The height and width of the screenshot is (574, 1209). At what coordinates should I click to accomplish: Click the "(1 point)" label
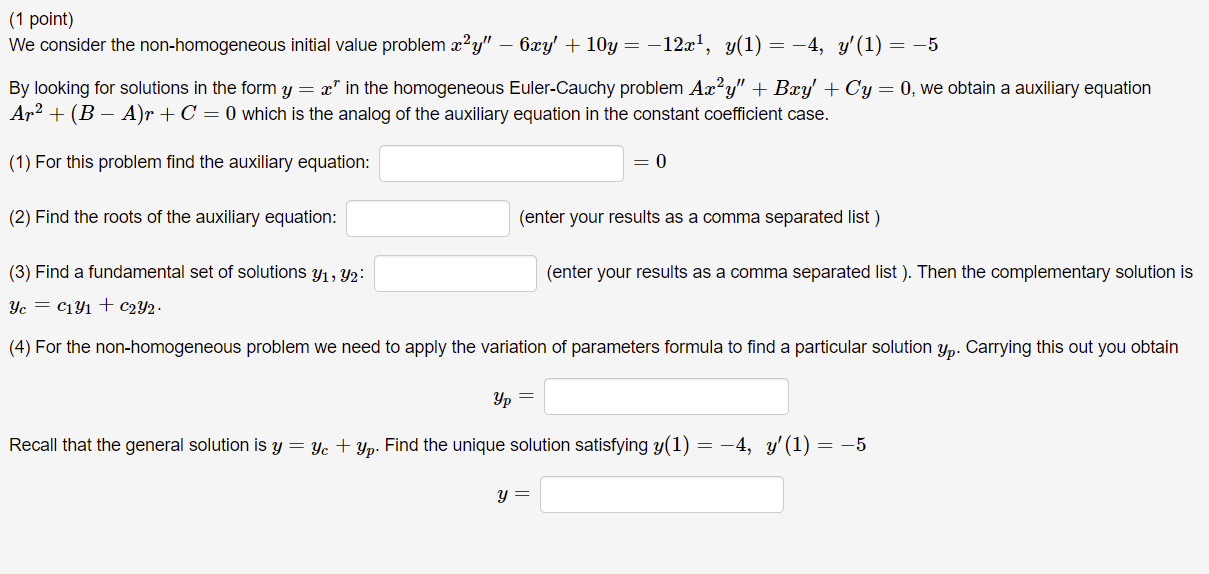[x=41, y=19]
